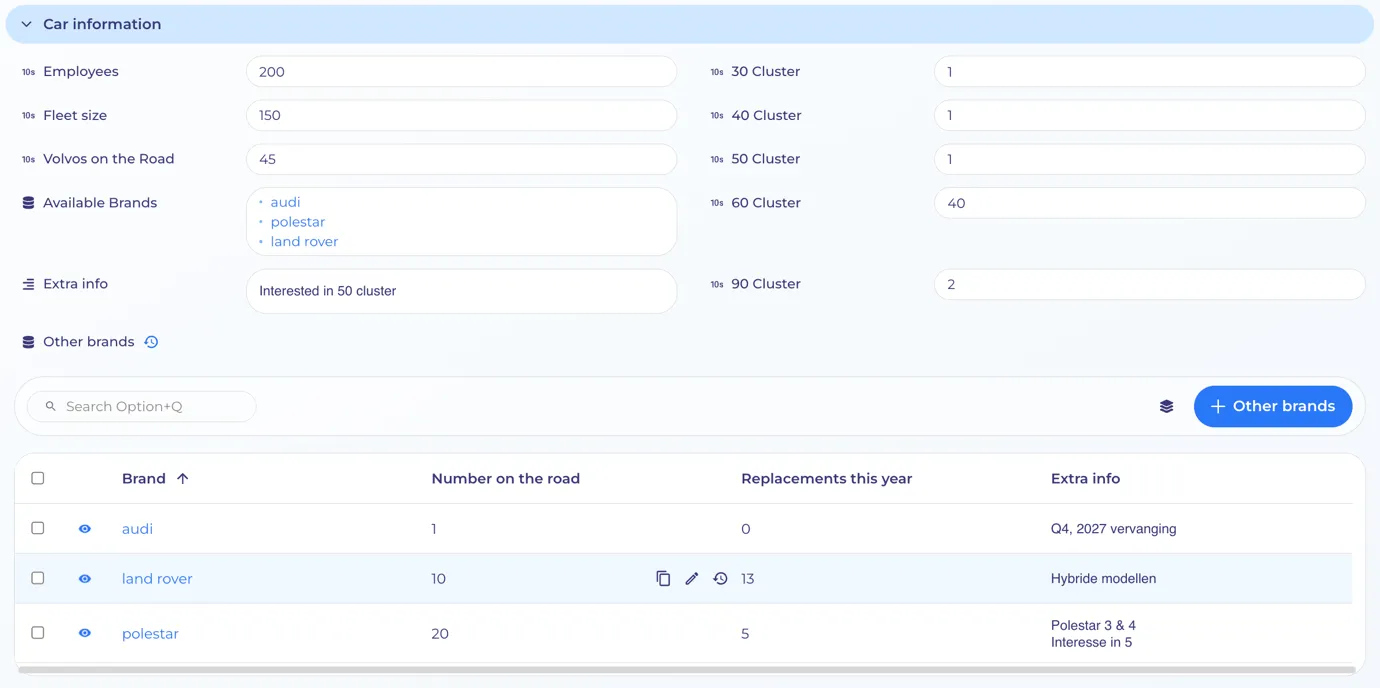Image resolution: width=1380 pixels, height=688 pixels.
Task: Click the search magnifier icon
Action: point(51,406)
